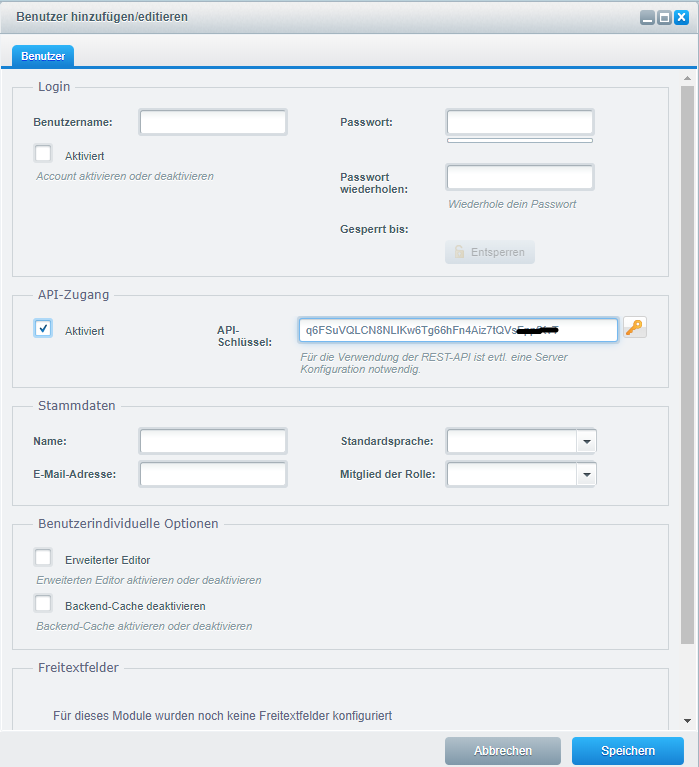This screenshot has width=699, height=767.
Task: Click the Freitextfelder not configured message
Action: coord(223,716)
